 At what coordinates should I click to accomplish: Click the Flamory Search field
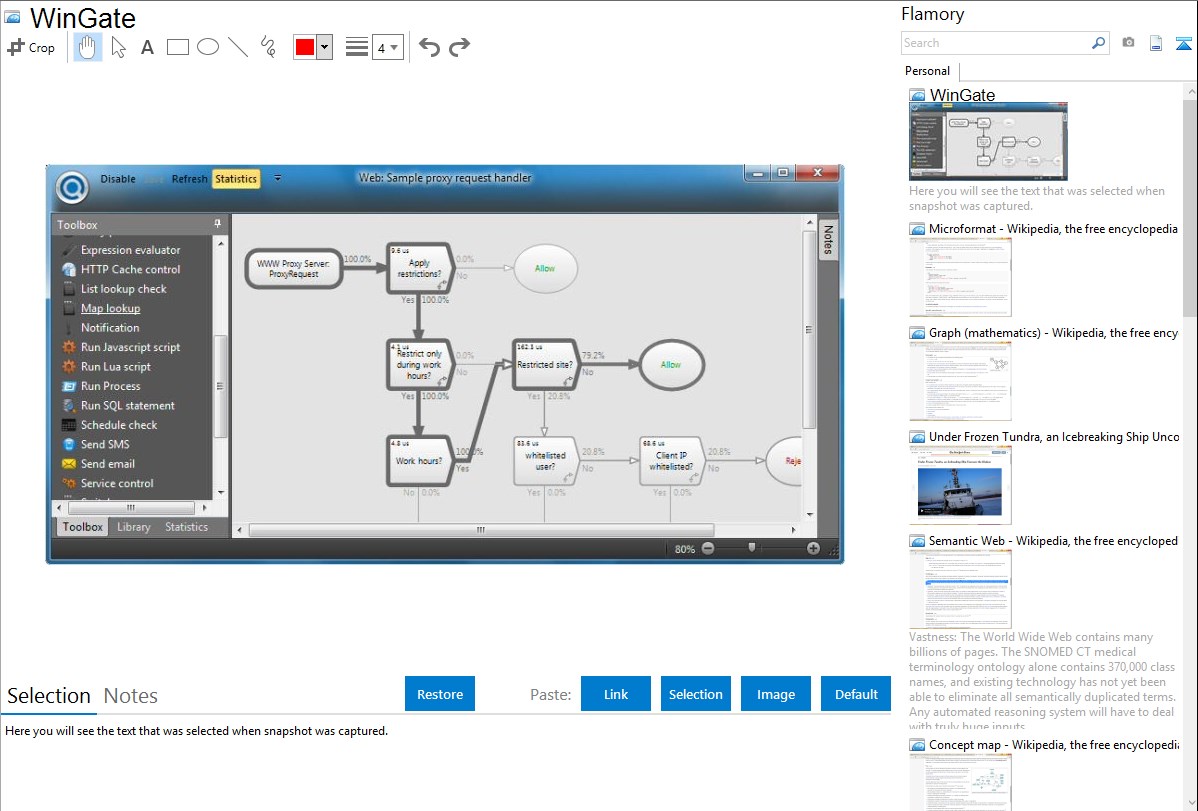point(996,43)
